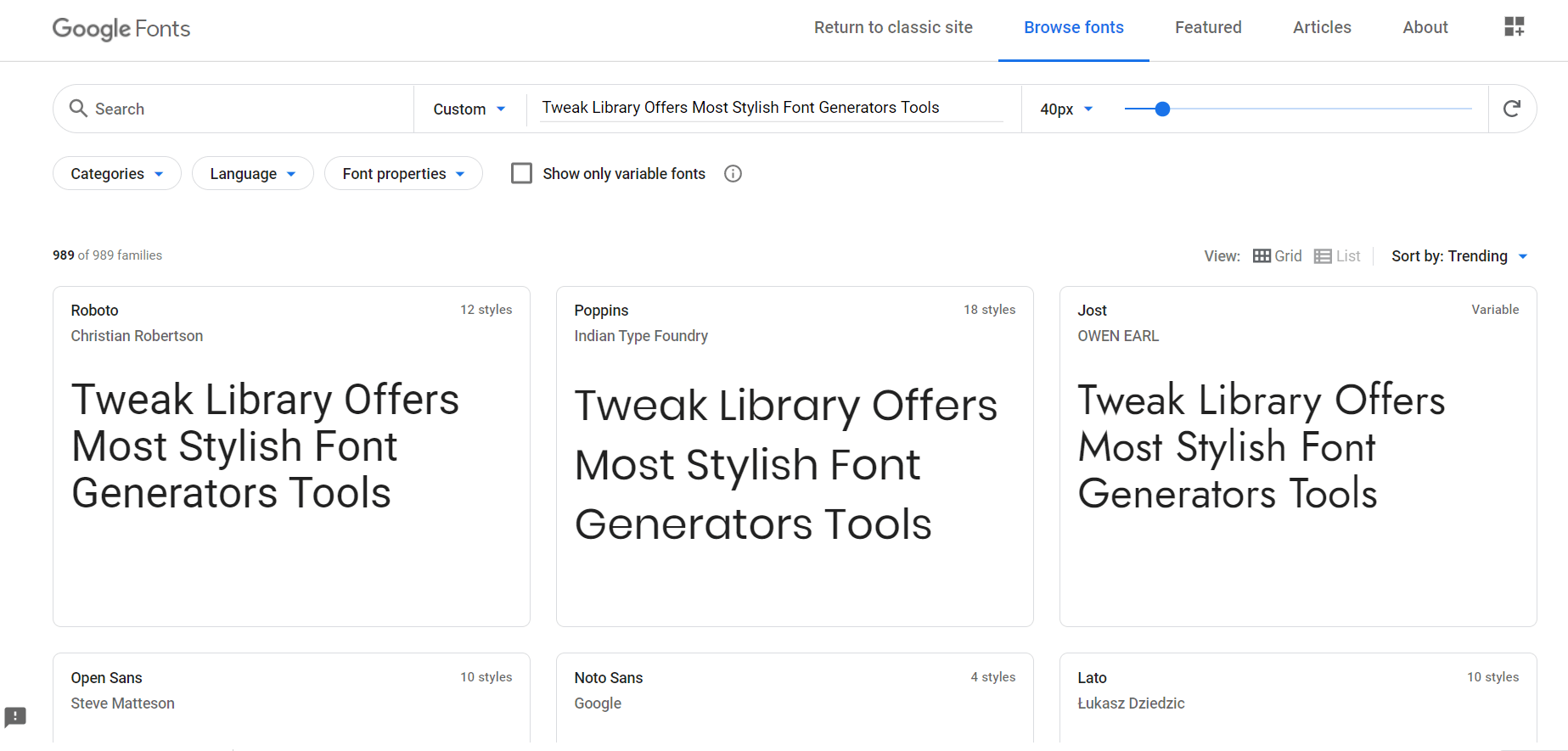Viewport: 1568px width, 751px height.
Task: Open the Open Sans font card
Action: (291, 698)
